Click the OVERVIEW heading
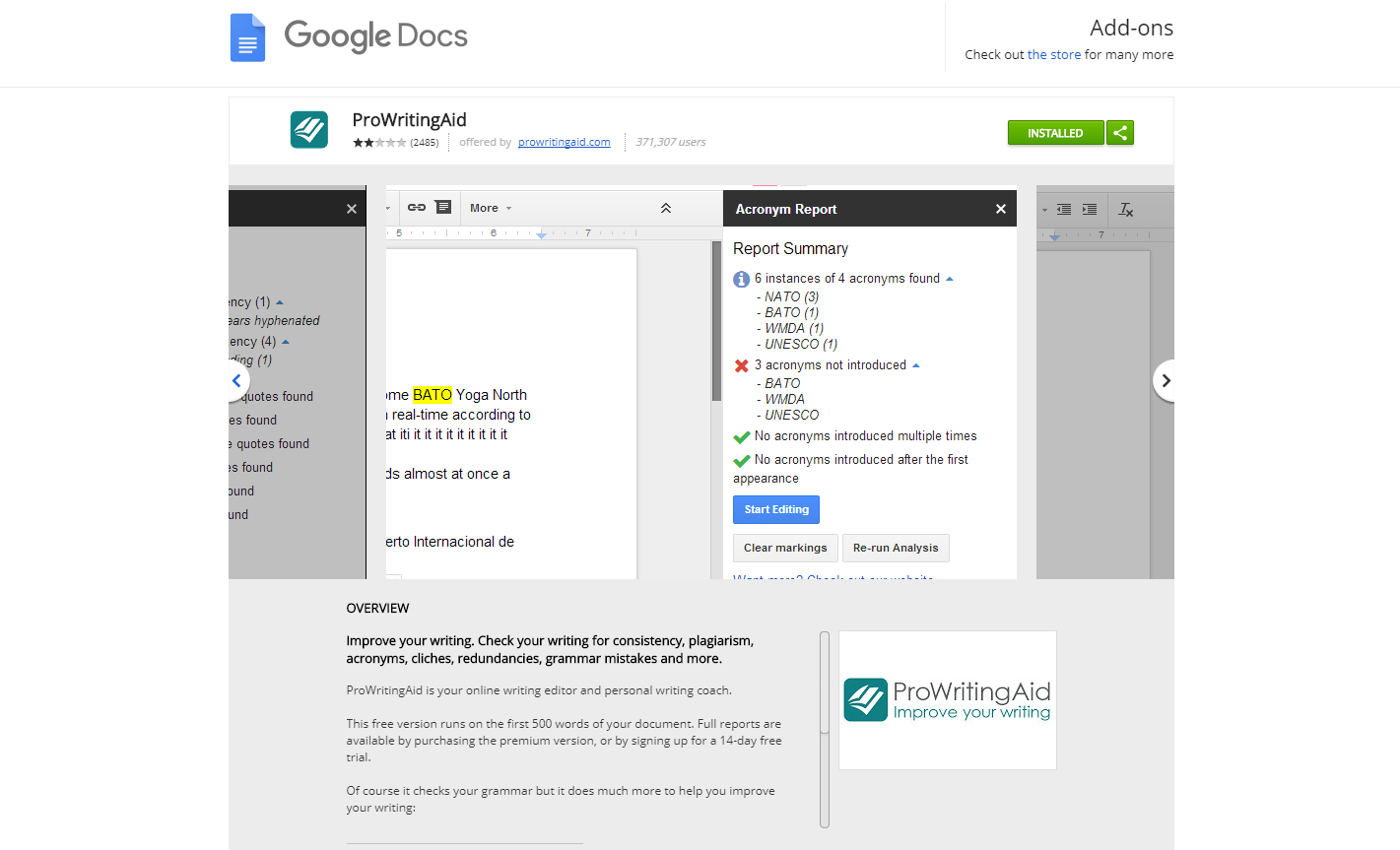Viewport: 1400px width, 850px height. coord(377,609)
